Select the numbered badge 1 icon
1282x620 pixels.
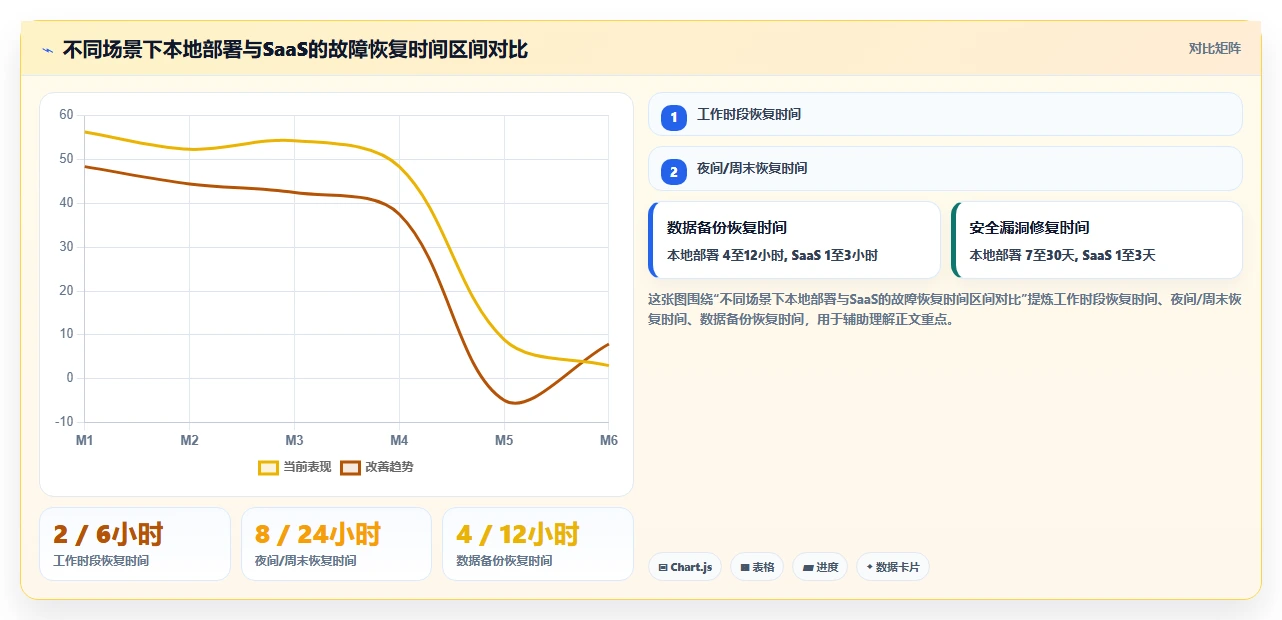pos(674,117)
